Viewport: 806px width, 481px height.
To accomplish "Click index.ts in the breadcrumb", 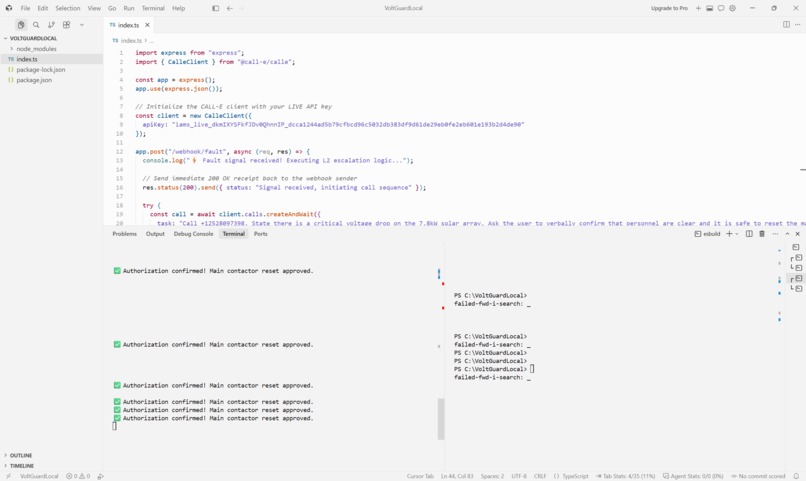I will (x=131, y=41).
